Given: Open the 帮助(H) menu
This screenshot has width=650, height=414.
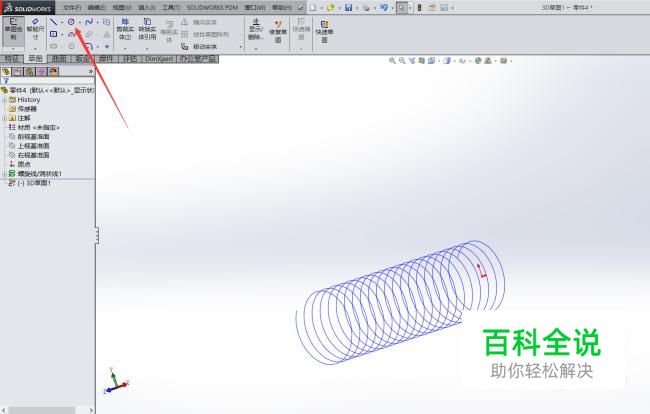Looking at the screenshot, I should tap(281, 7).
